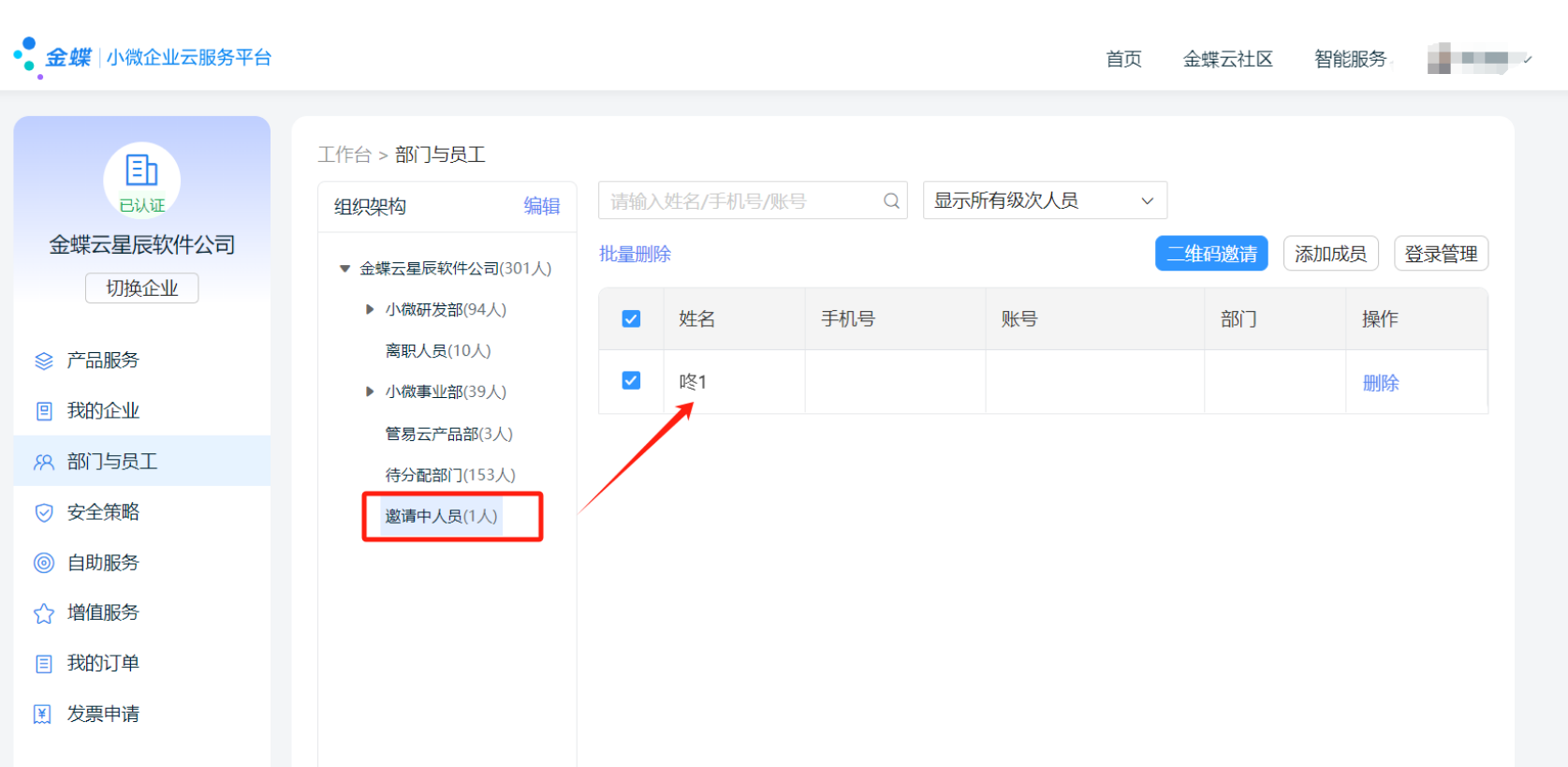Expand the 小微事业部 department node

point(370,391)
